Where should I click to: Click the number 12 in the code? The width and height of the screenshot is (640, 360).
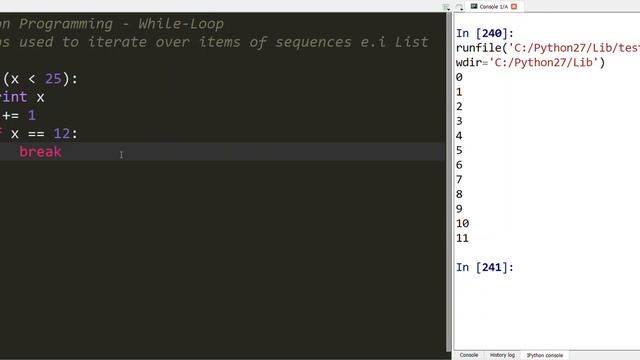click(62, 133)
